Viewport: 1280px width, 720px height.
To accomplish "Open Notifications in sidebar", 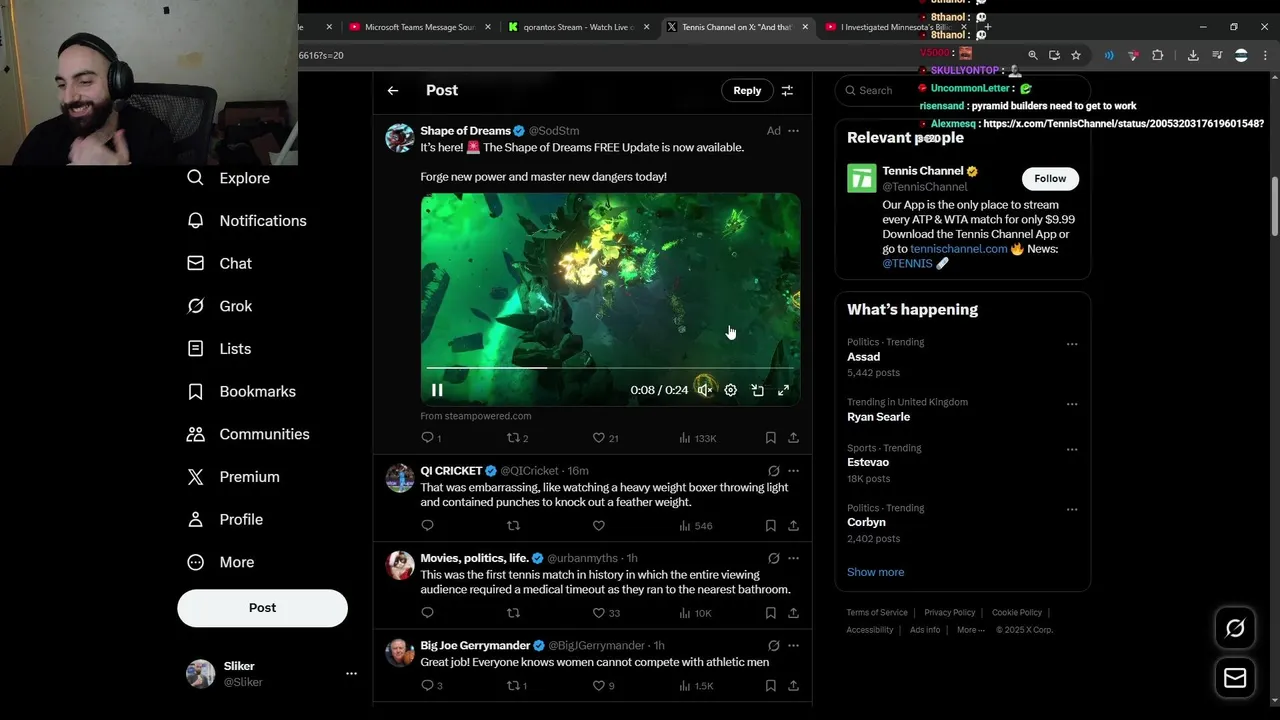I will pos(247,221).
